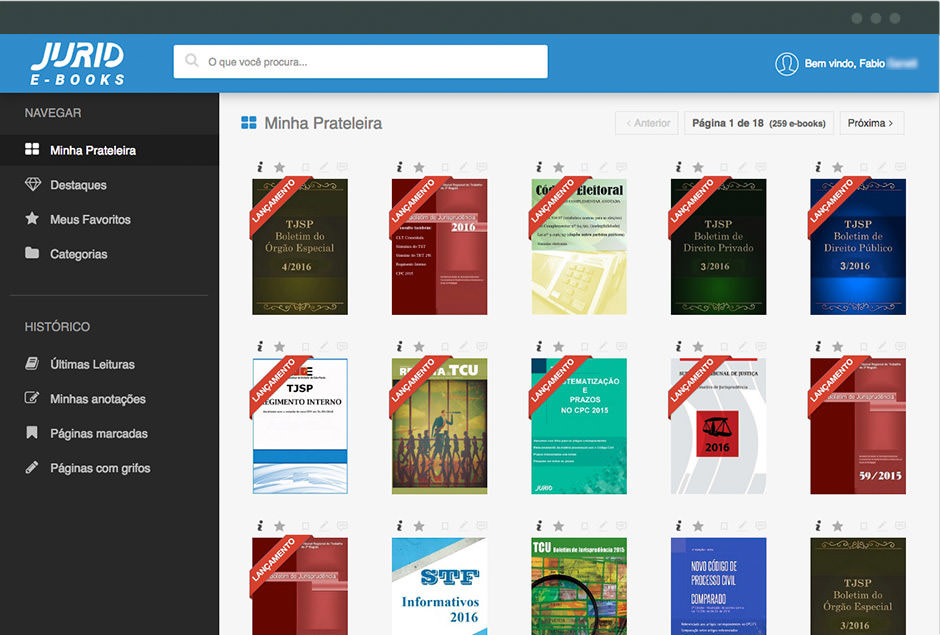Click the folder icon beside Categorias
940x635 pixels.
32,254
